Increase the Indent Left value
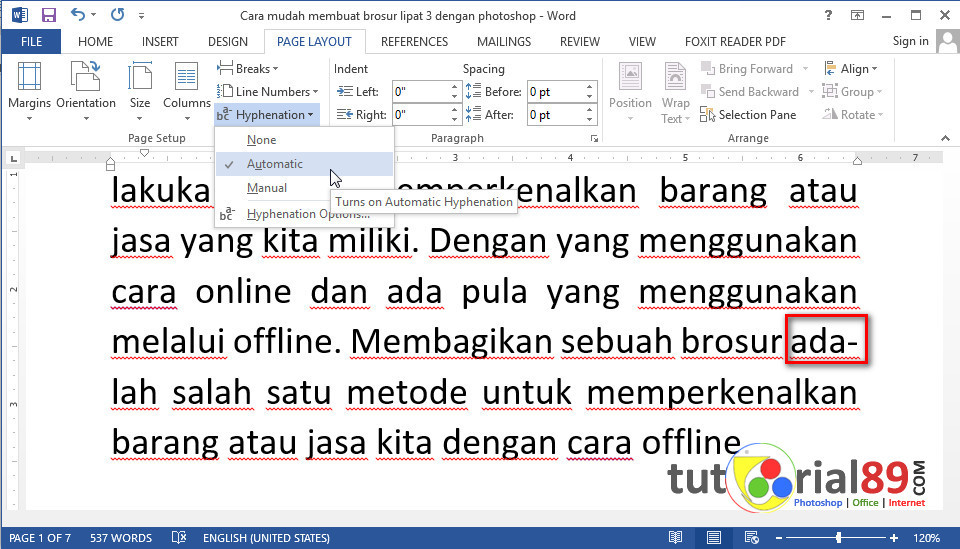The image size is (960, 549). [454, 87]
